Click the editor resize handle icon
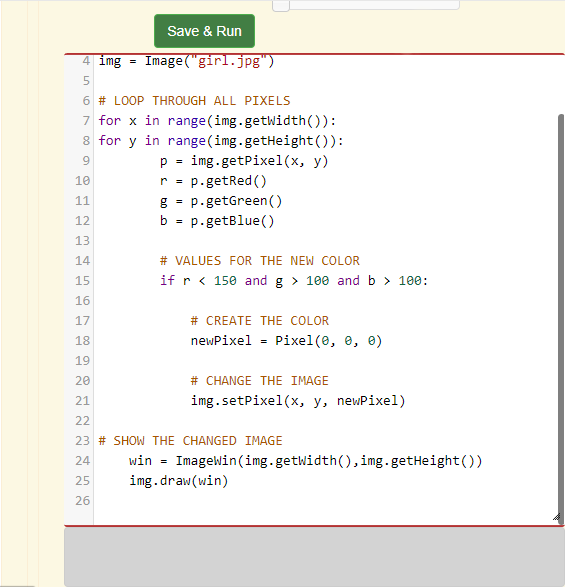Screen dimensions: 565x587 pyautogui.click(x=556, y=517)
